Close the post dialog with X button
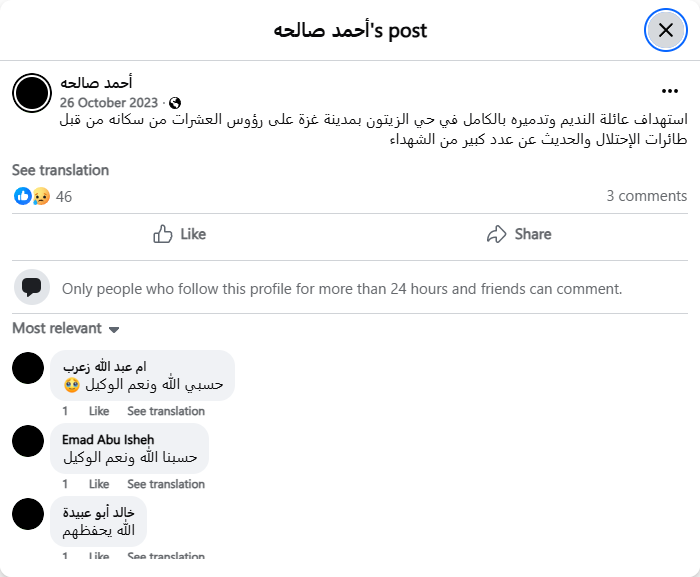700x577 pixels. 665,30
